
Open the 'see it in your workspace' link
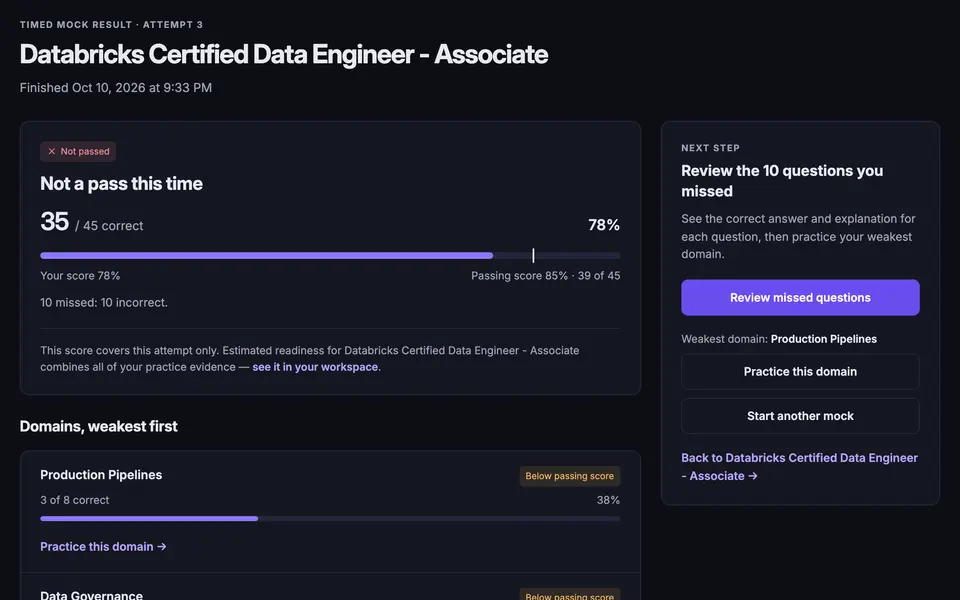[315, 367]
